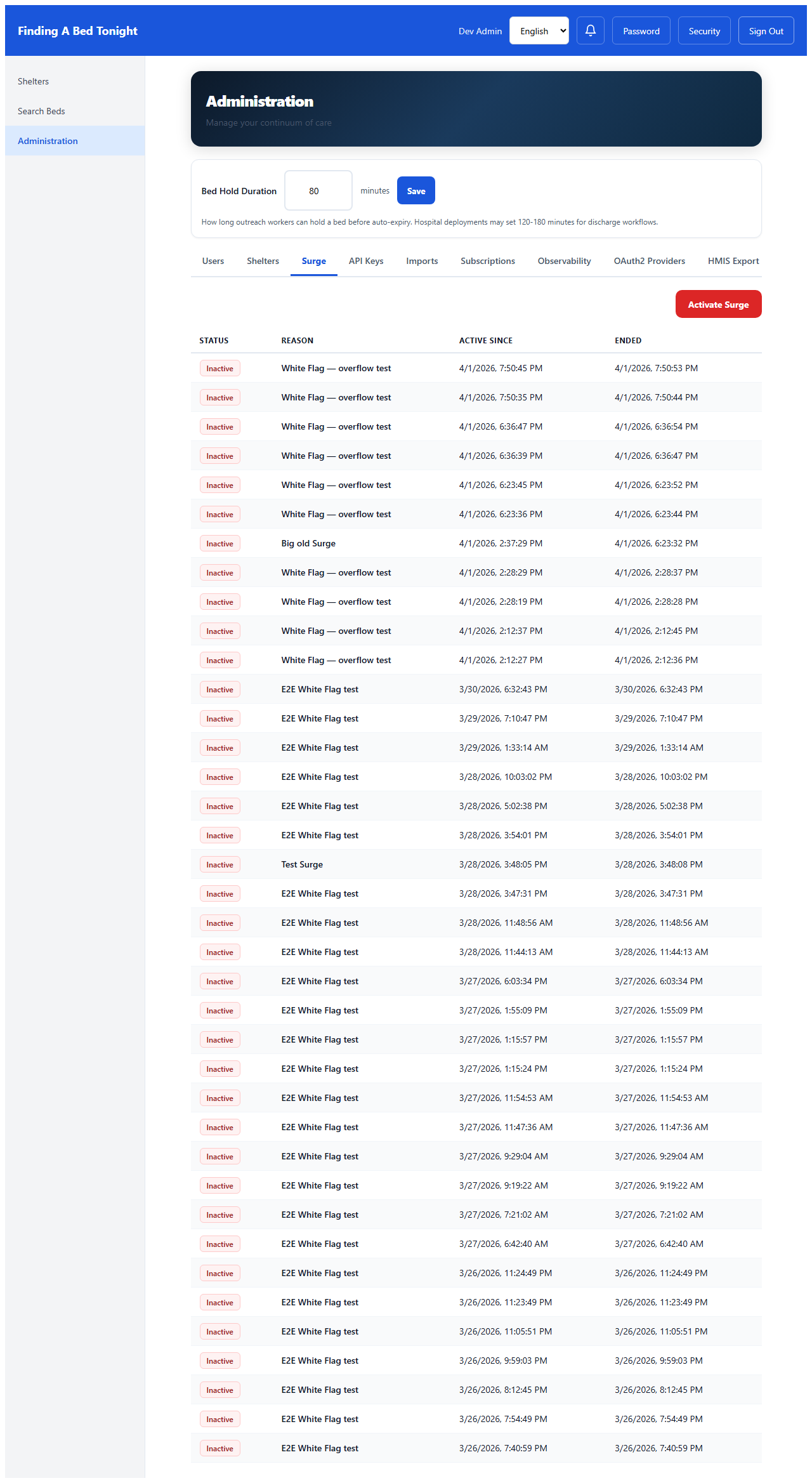Open the English language dropdown
This screenshot has height=1483, width=812.
[539, 30]
